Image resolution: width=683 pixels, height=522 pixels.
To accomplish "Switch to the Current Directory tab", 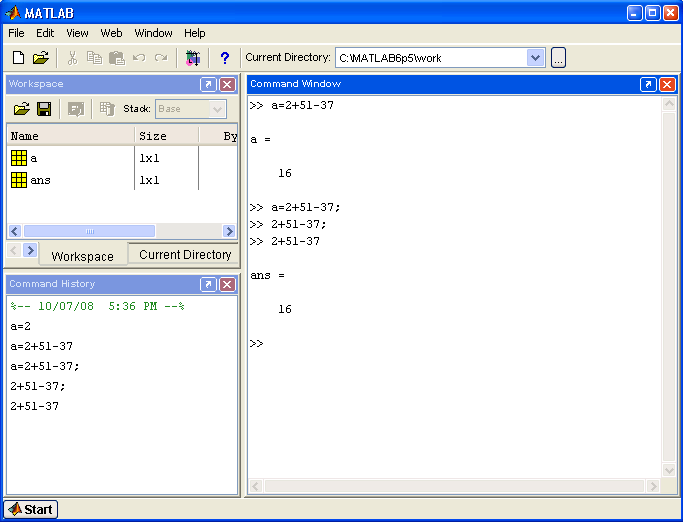I will point(185,254).
